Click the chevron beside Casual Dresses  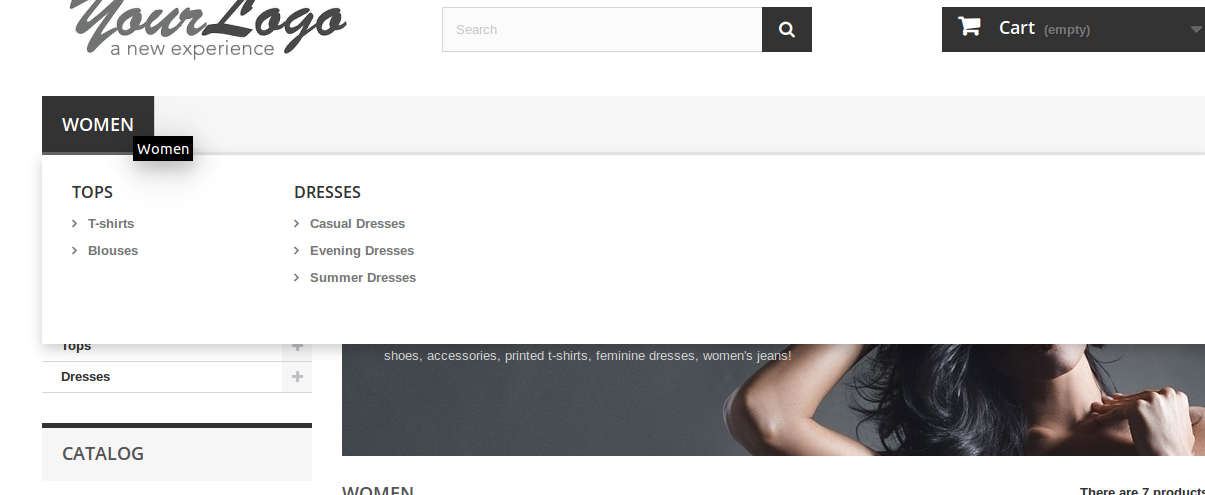pos(297,224)
